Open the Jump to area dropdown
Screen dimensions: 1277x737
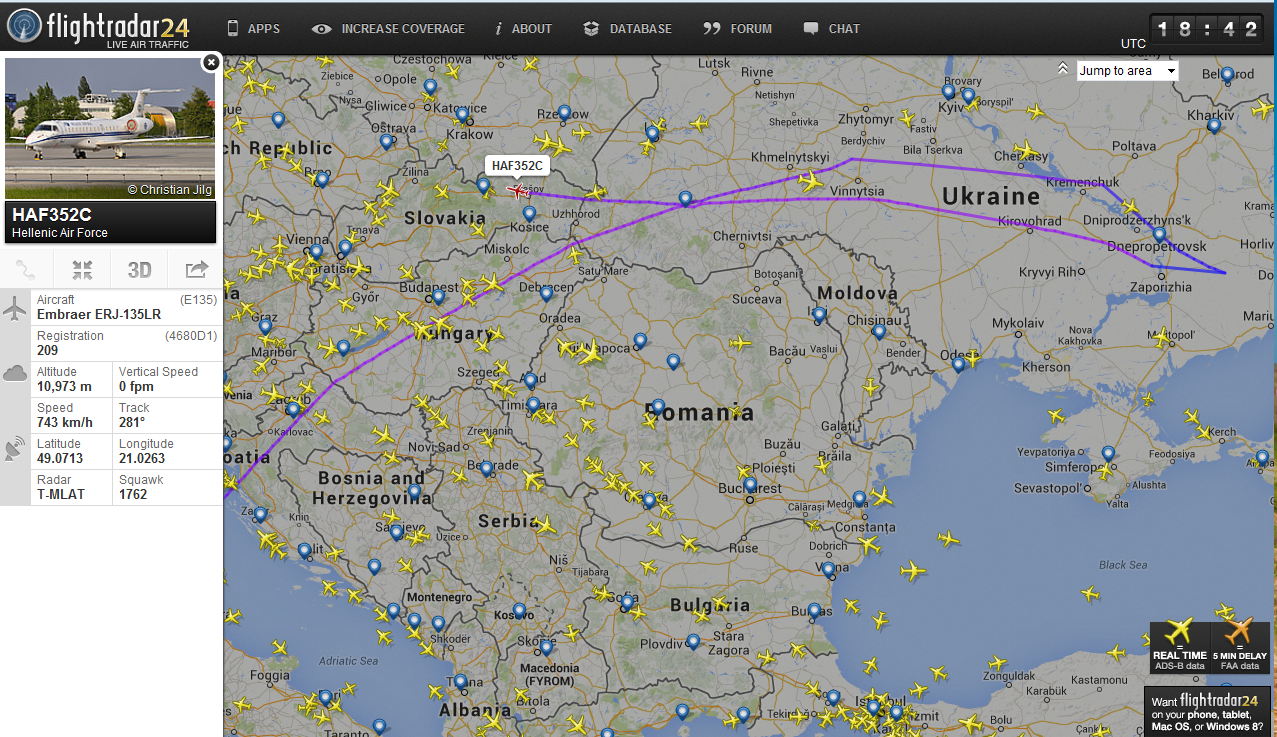[x=1127, y=71]
